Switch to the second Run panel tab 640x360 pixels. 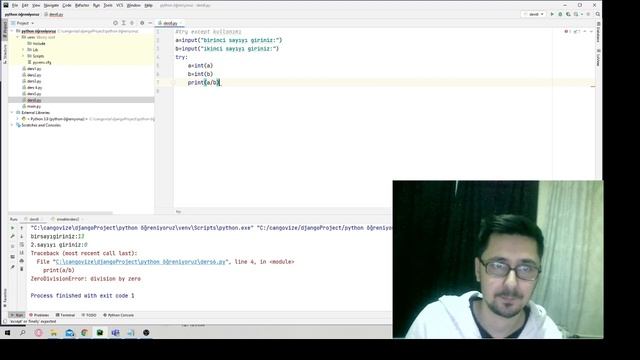tap(66, 219)
